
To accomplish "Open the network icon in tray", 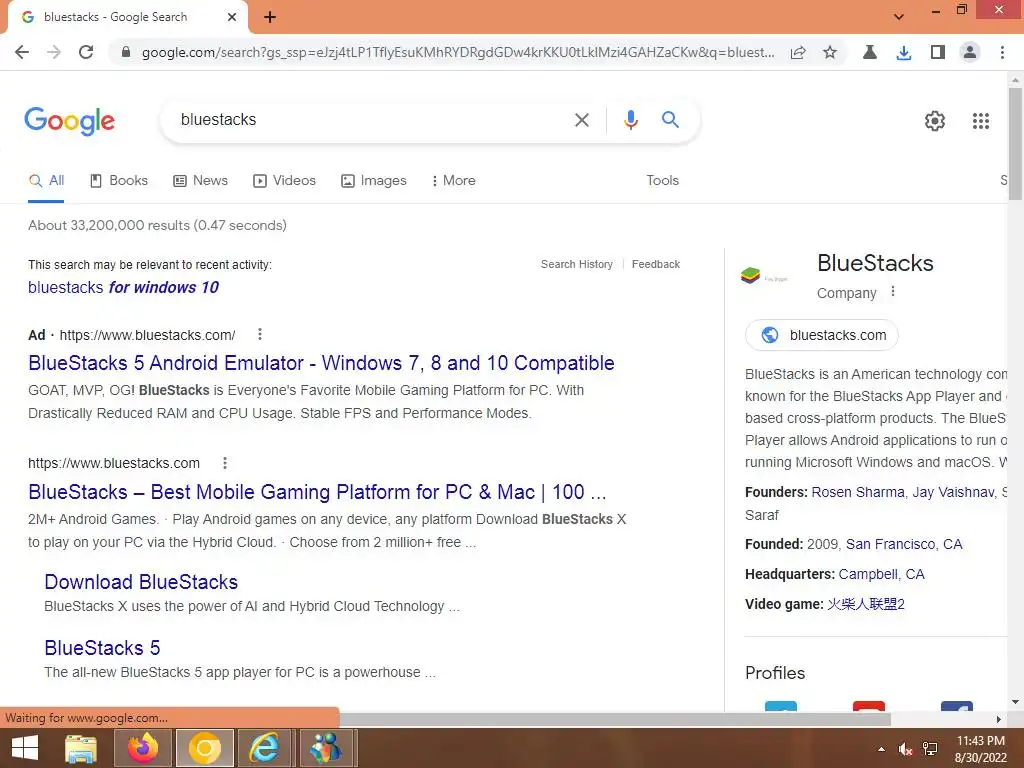I will tap(930, 749).
